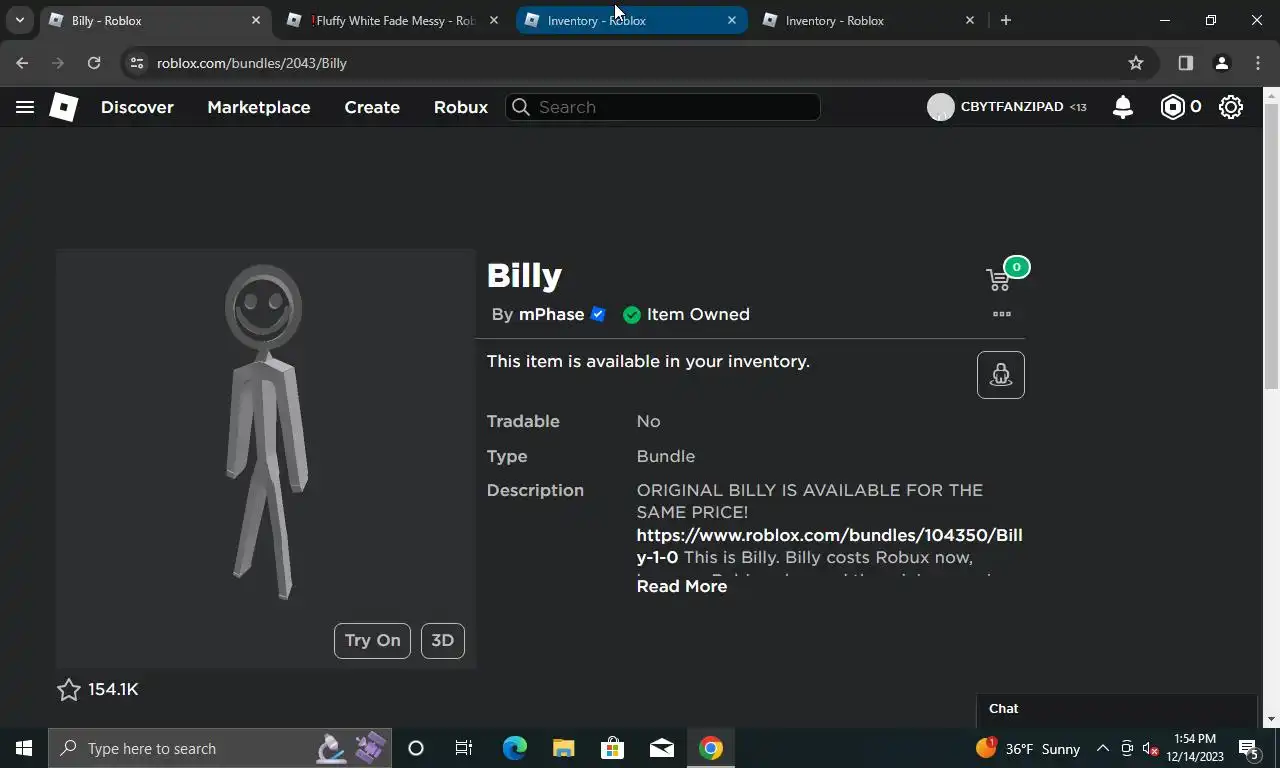Open Task View in the taskbar
1280x768 pixels.
464,748
